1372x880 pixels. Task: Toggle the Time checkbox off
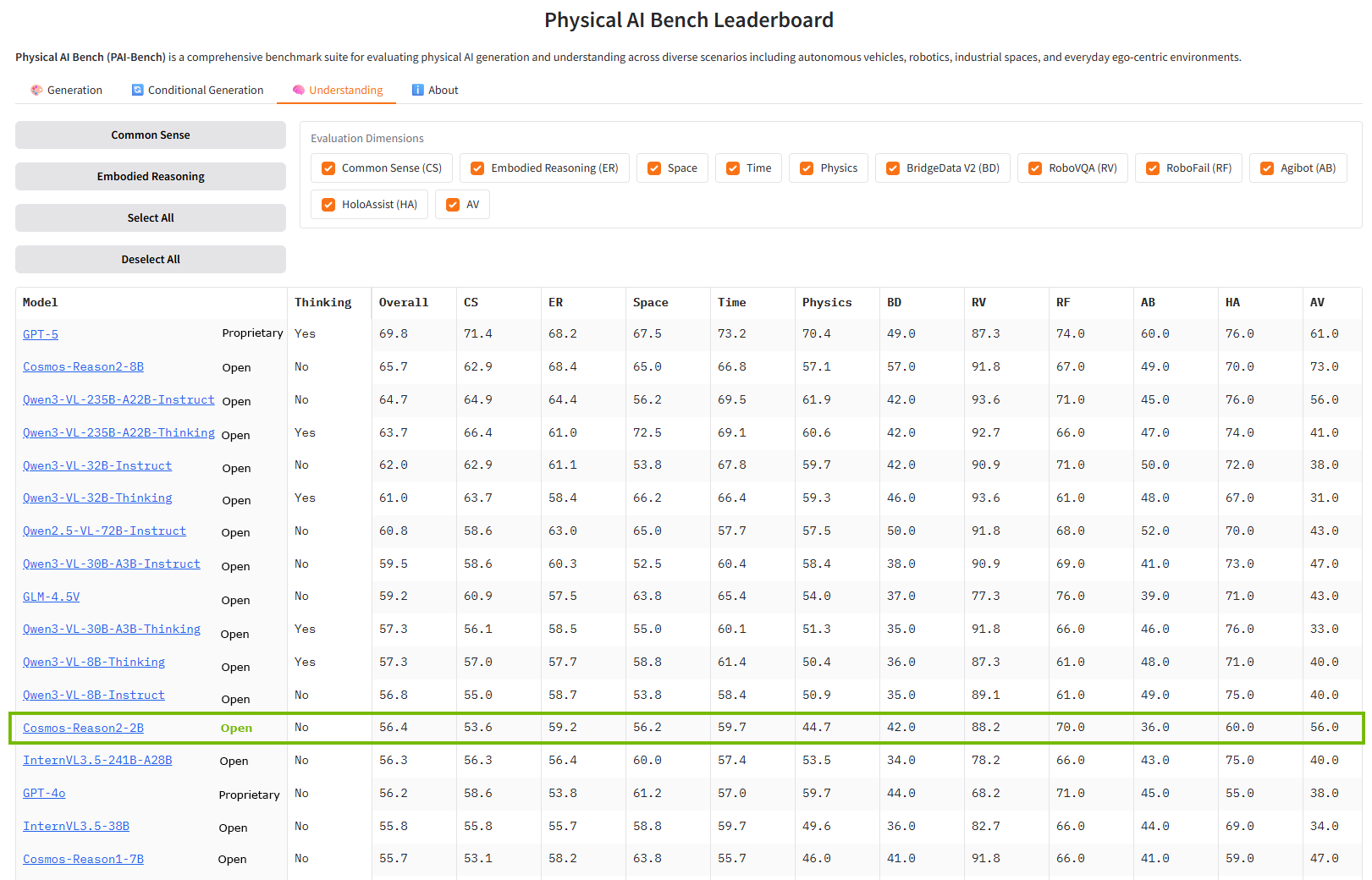733,168
